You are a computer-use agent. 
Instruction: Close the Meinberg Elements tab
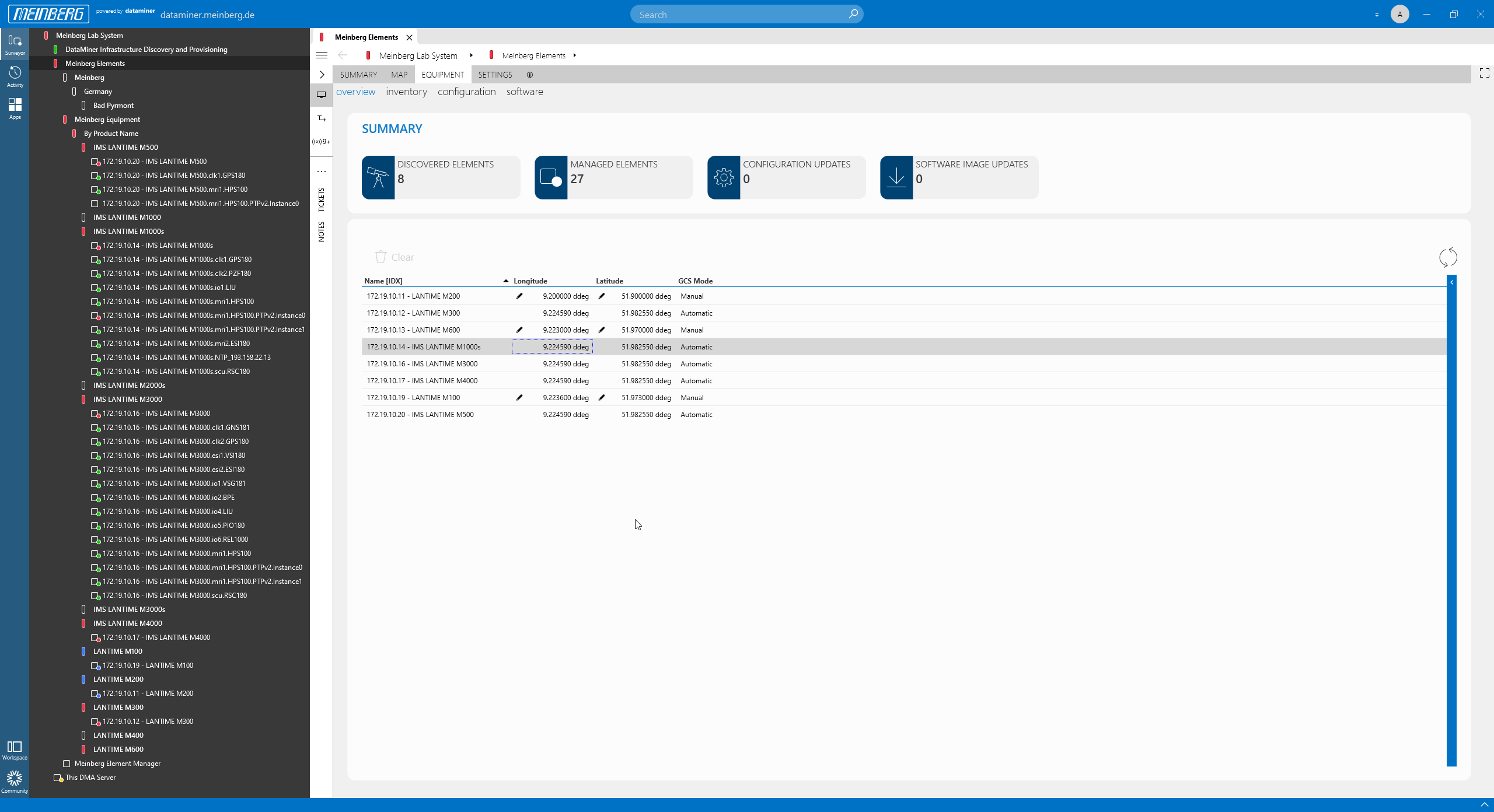click(x=410, y=37)
